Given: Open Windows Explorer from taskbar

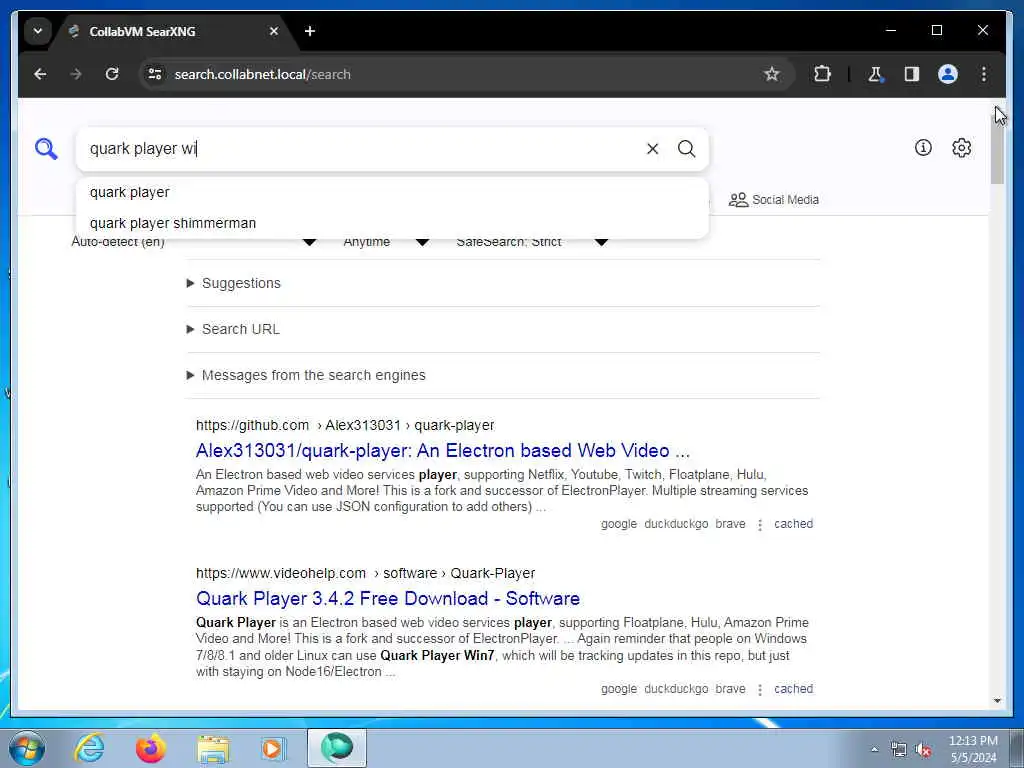Looking at the screenshot, I should point(213,749).
